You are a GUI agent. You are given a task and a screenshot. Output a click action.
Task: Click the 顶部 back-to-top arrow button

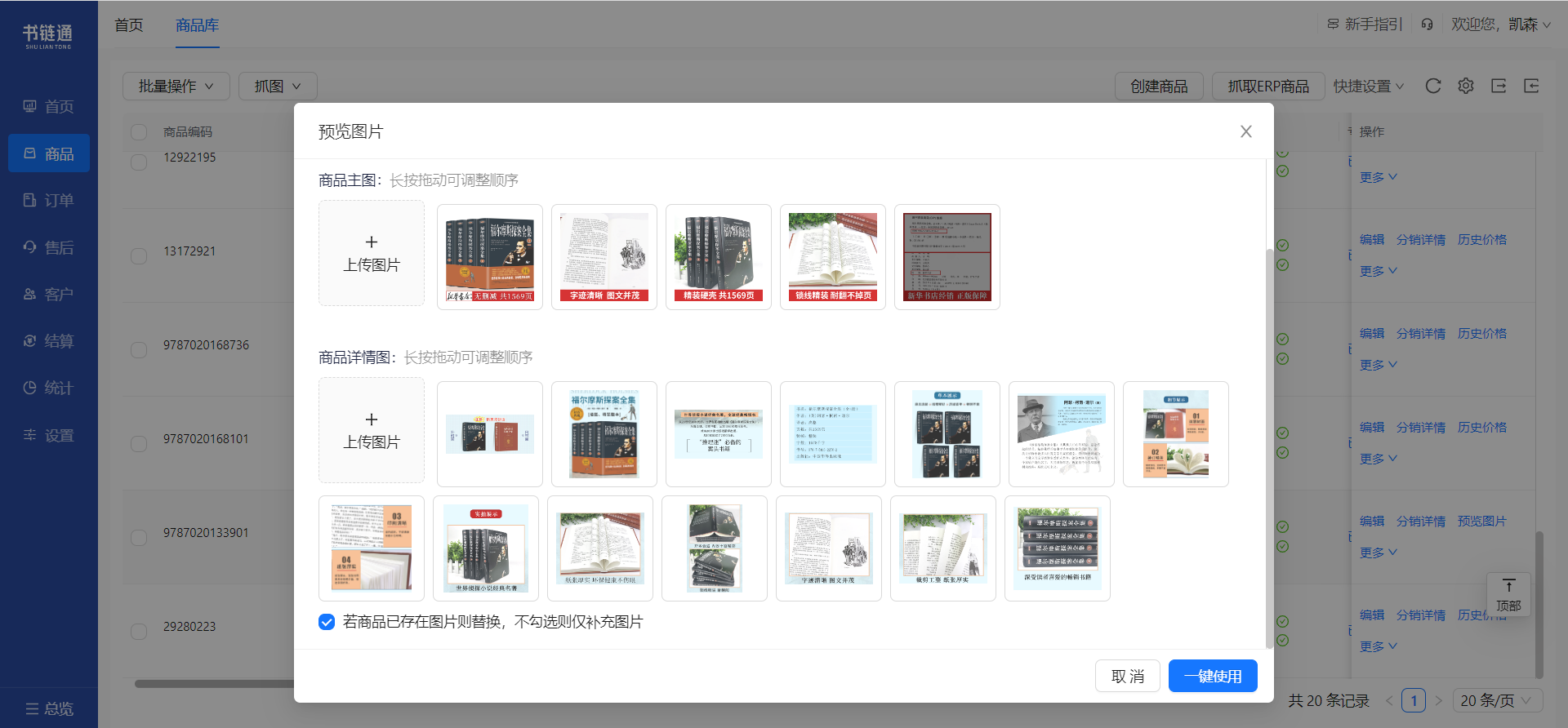[1508, 595]
